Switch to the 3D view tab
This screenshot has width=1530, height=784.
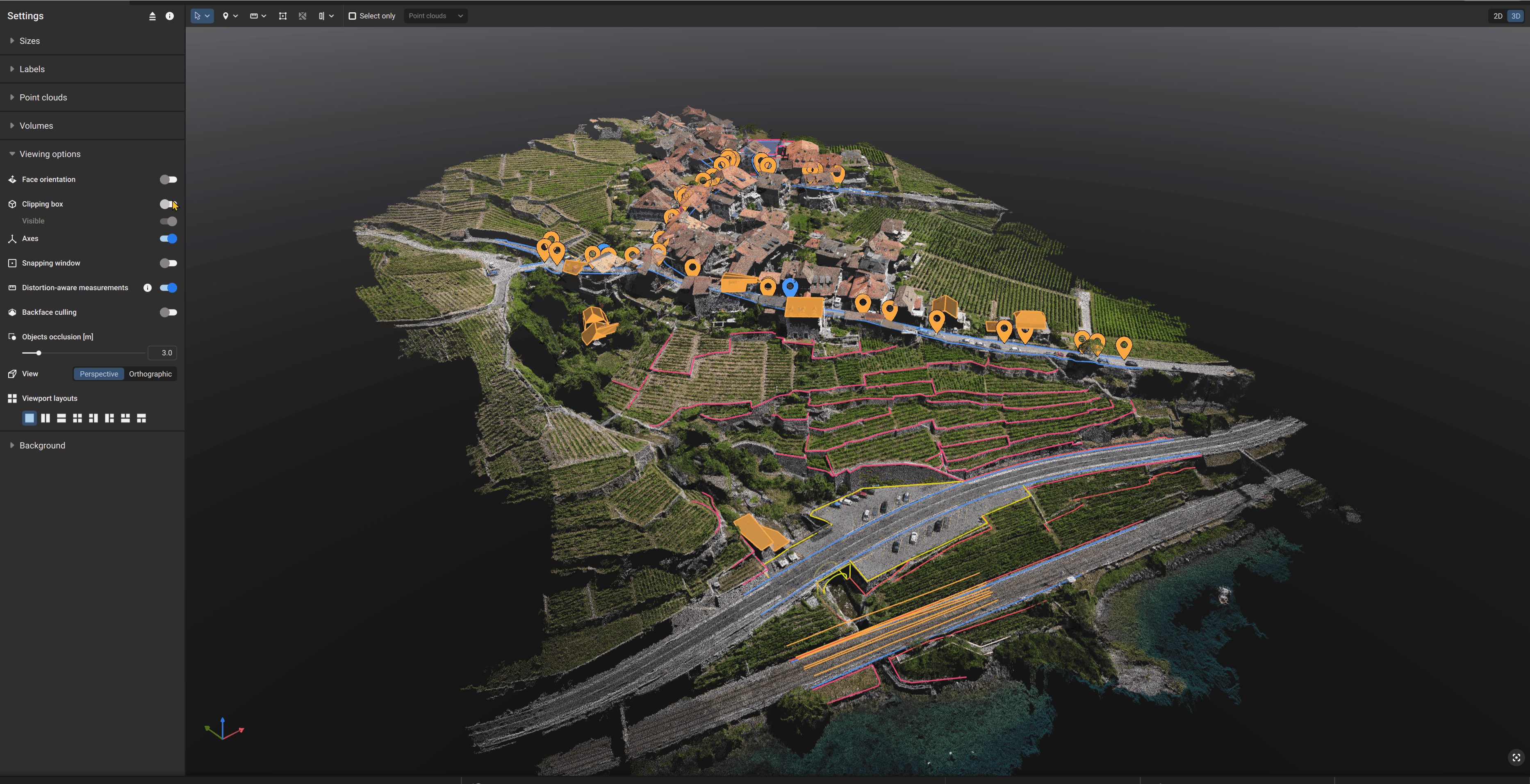(1515, 16)
